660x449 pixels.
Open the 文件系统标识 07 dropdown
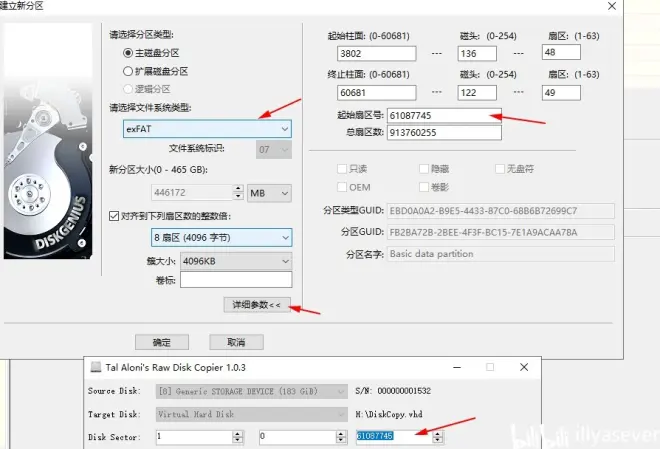pyautogui.click(x=274, y=149)
